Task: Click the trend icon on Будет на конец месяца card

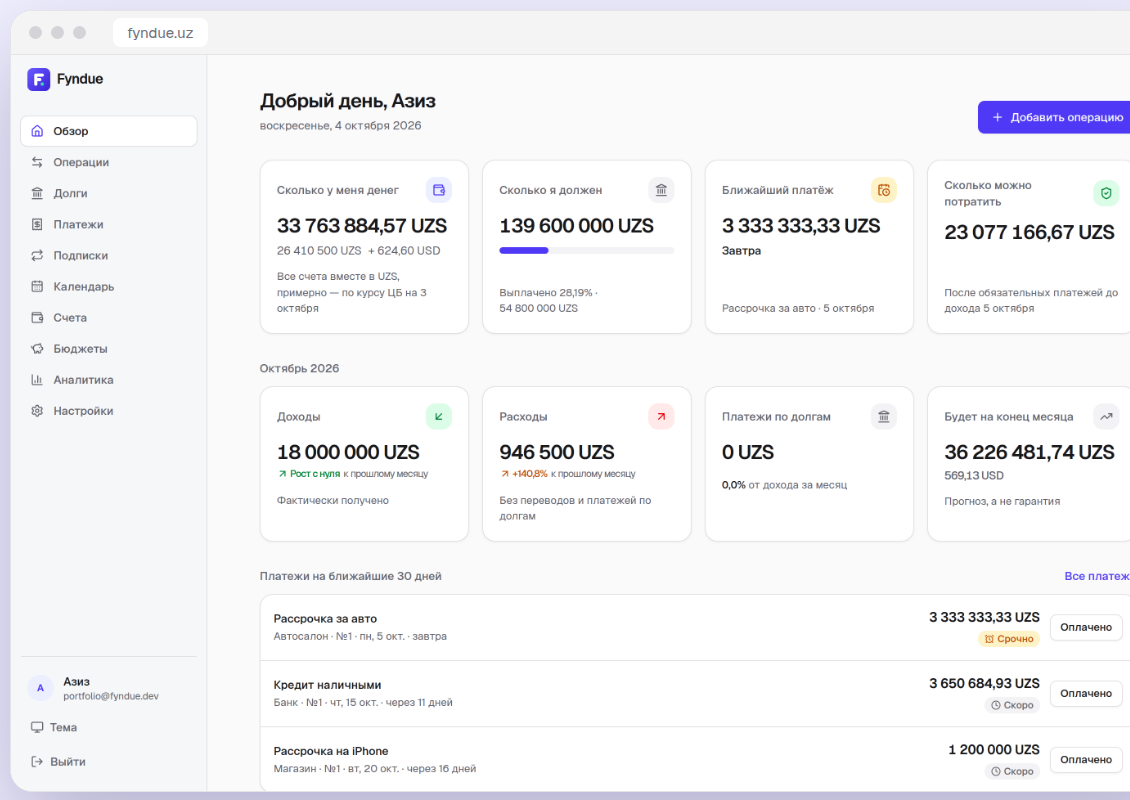Action: tap(1106, 417)
